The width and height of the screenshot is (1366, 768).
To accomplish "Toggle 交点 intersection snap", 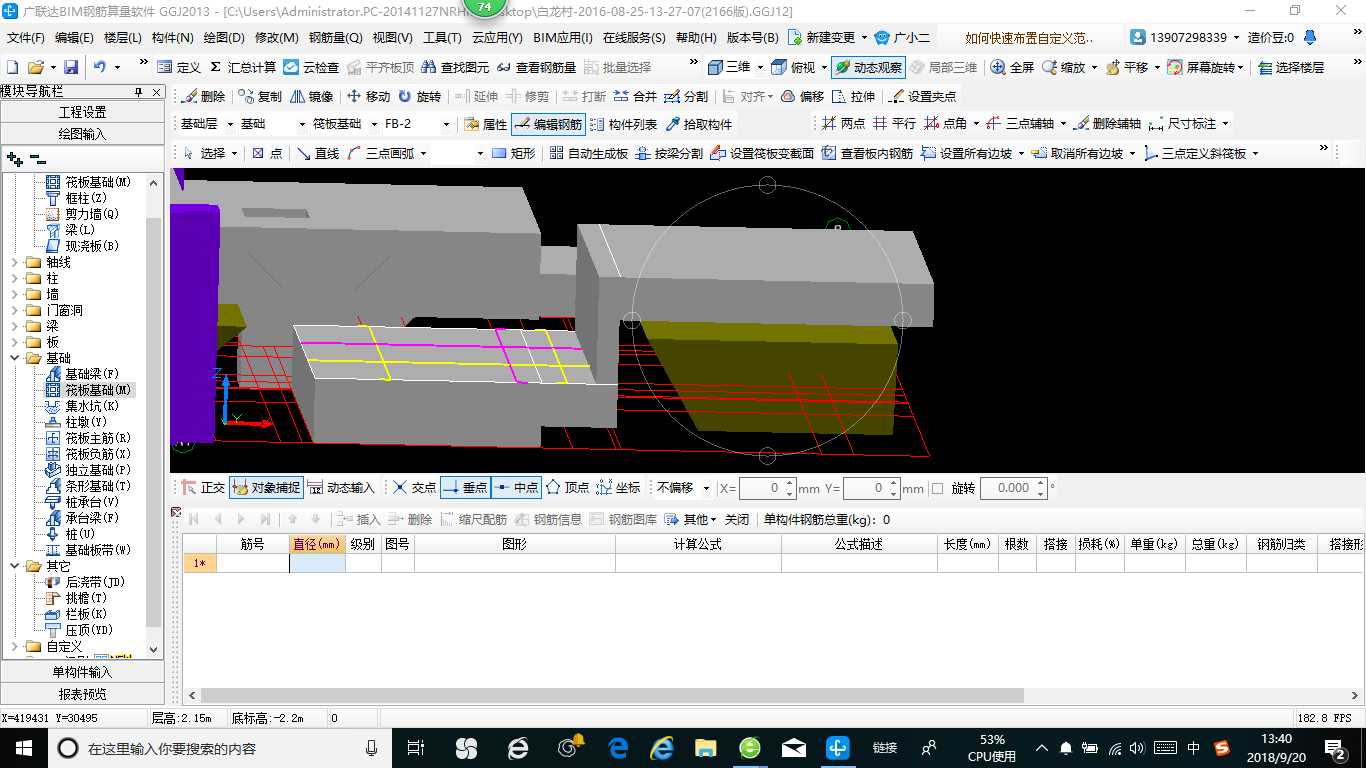I will (414, 488).
